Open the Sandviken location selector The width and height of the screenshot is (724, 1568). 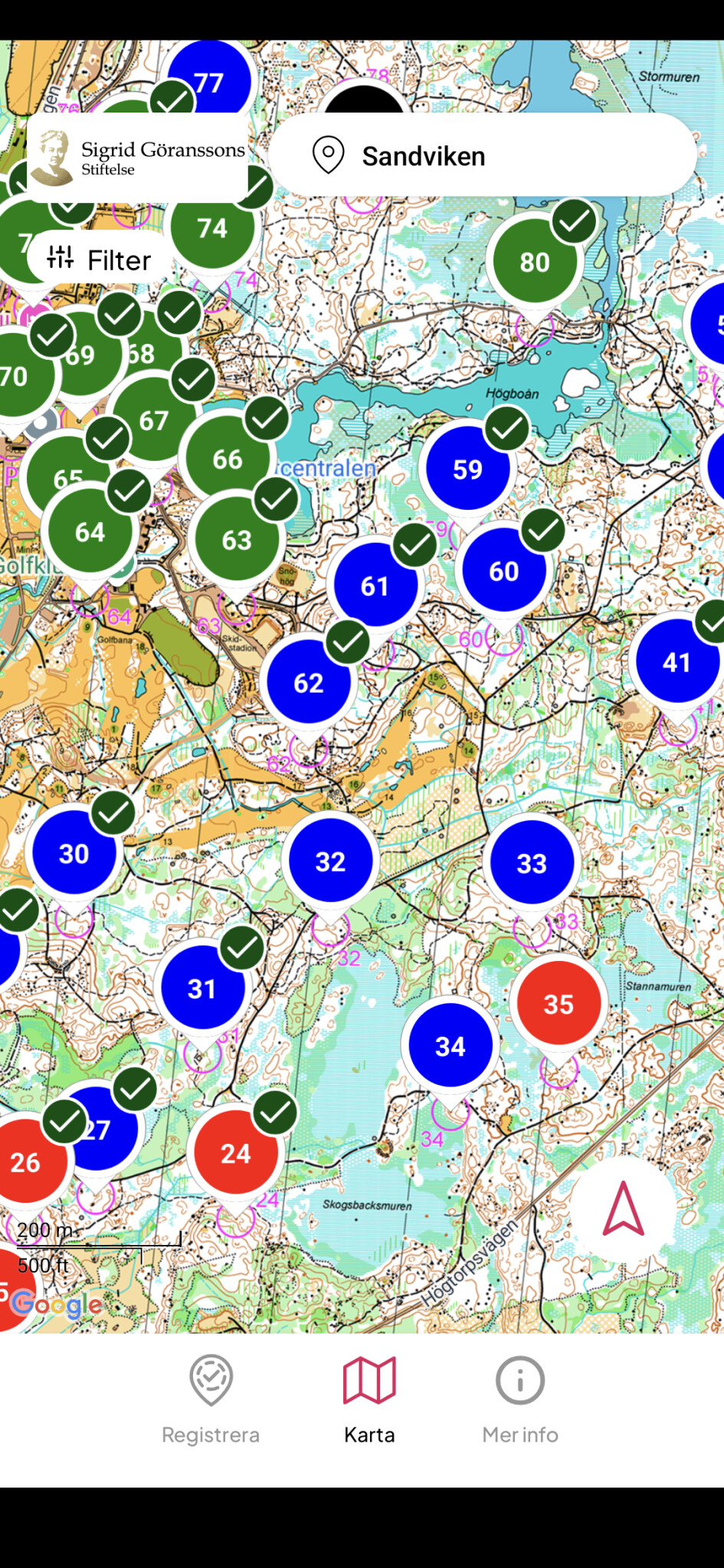(x=482, y=155)
